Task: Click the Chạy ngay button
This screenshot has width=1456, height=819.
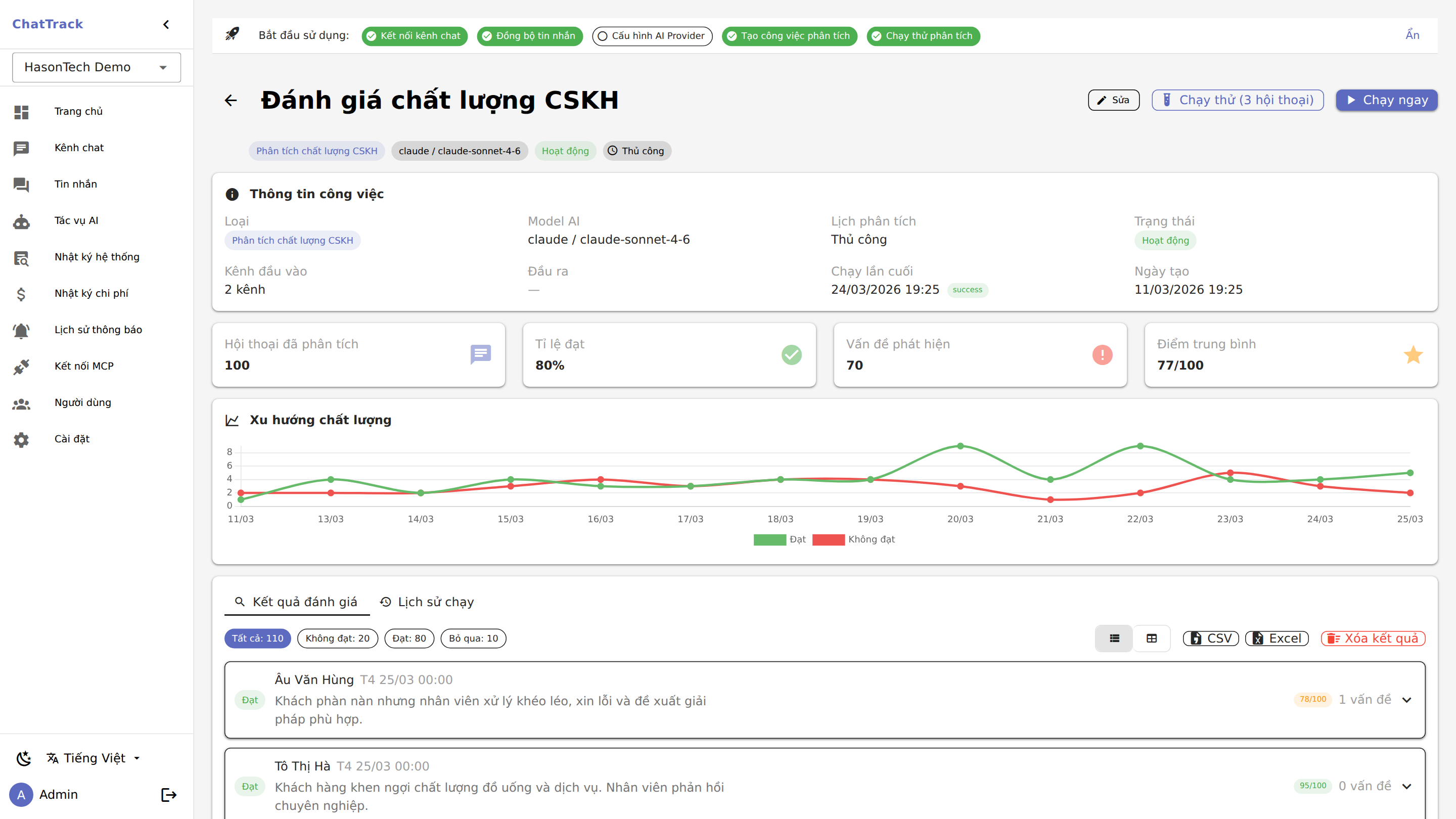Action: pos(1386,100)
